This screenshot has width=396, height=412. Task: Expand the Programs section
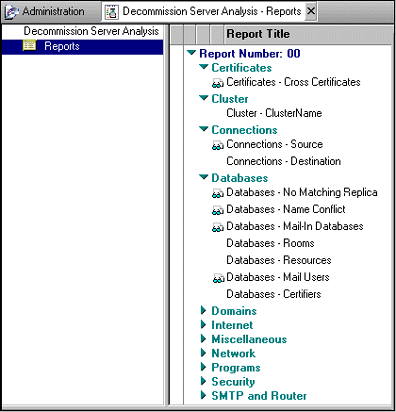(203, 367)
